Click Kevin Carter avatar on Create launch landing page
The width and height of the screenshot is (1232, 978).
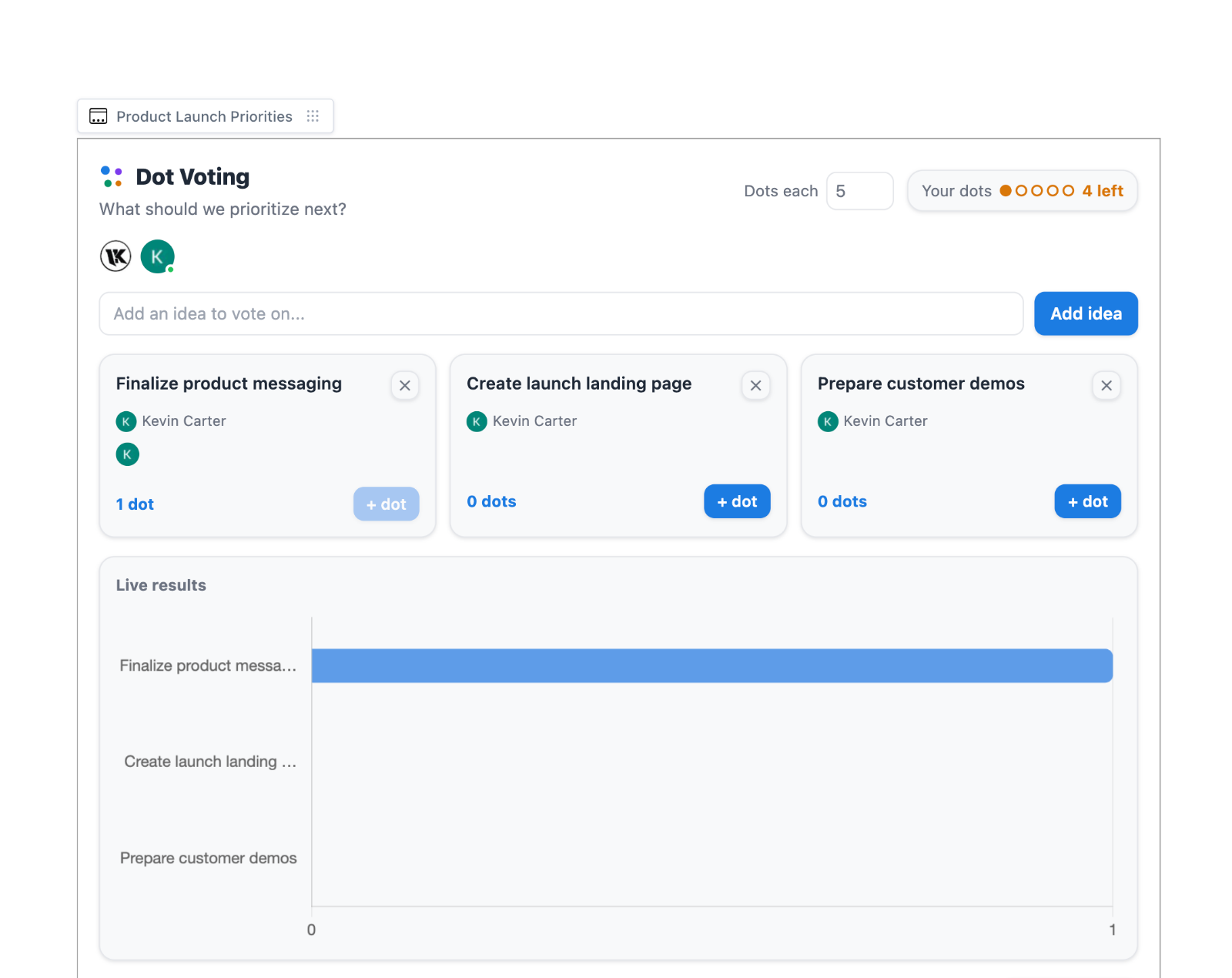pyautogui.click(x=477, y=421)
